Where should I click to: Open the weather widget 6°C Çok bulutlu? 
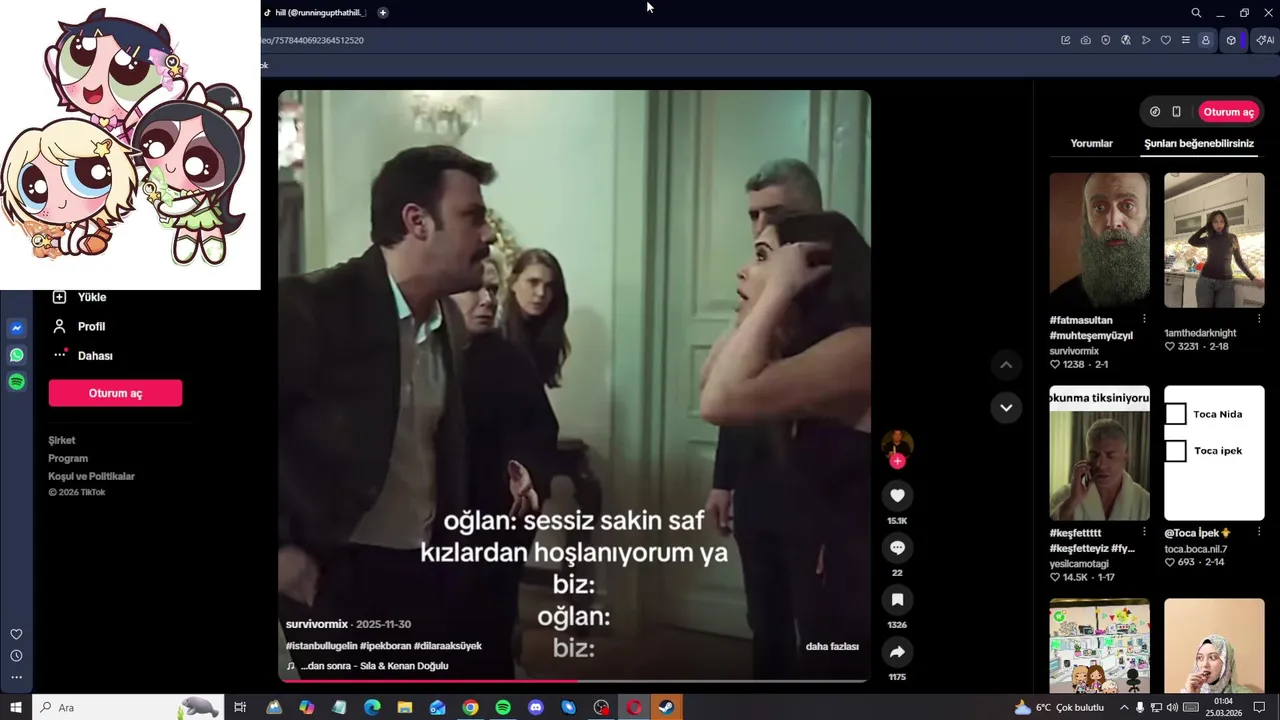coord(1059,707)
